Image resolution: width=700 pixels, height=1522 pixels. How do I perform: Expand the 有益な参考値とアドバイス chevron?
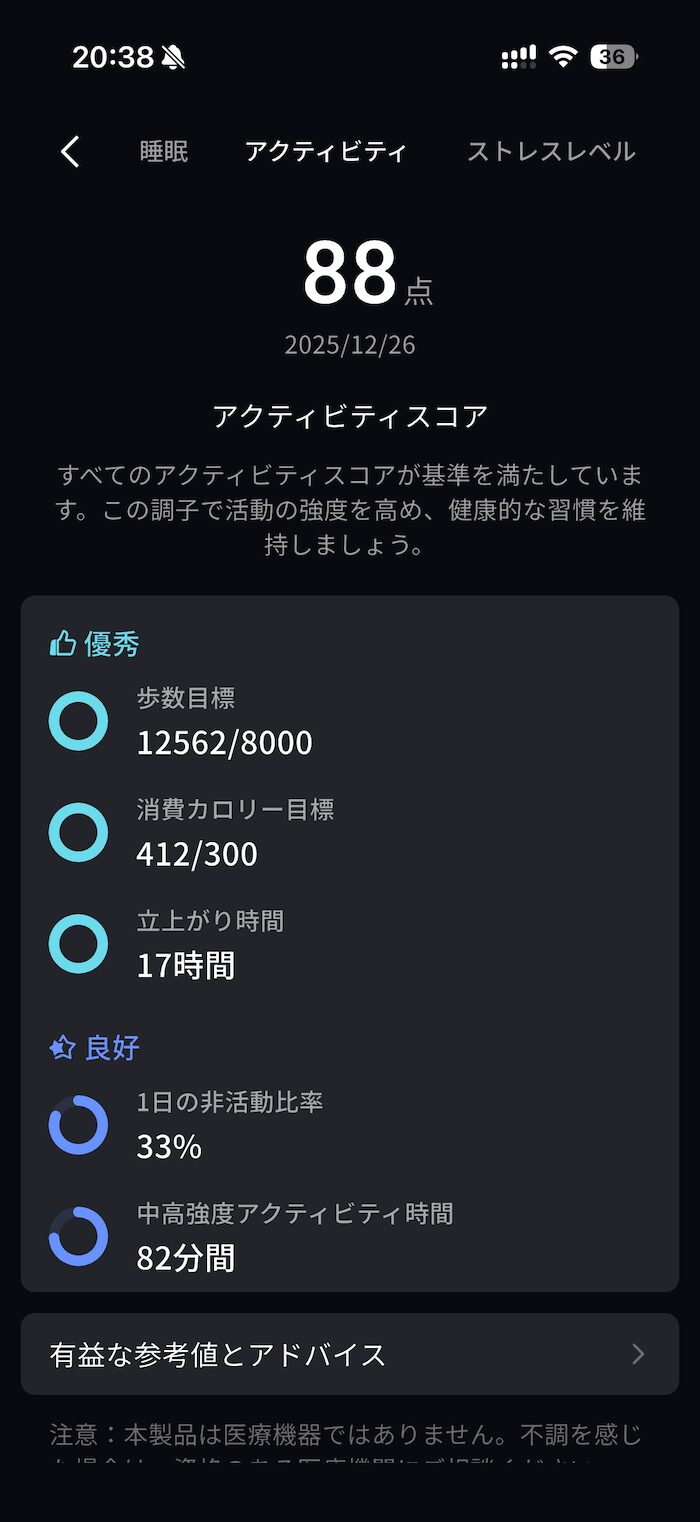click(x=638, y=1354)
